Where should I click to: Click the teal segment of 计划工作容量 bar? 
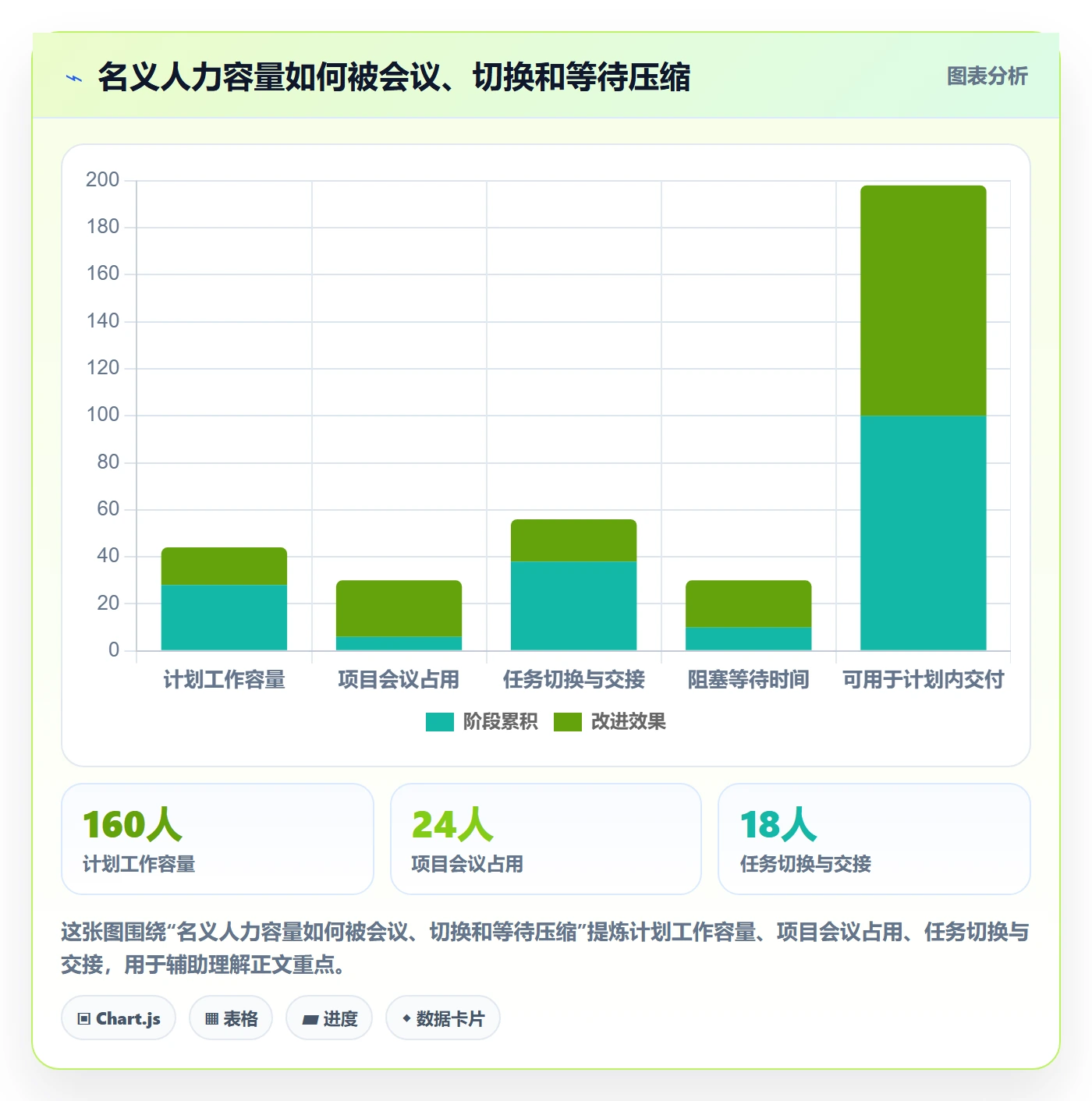click(224, 618)
